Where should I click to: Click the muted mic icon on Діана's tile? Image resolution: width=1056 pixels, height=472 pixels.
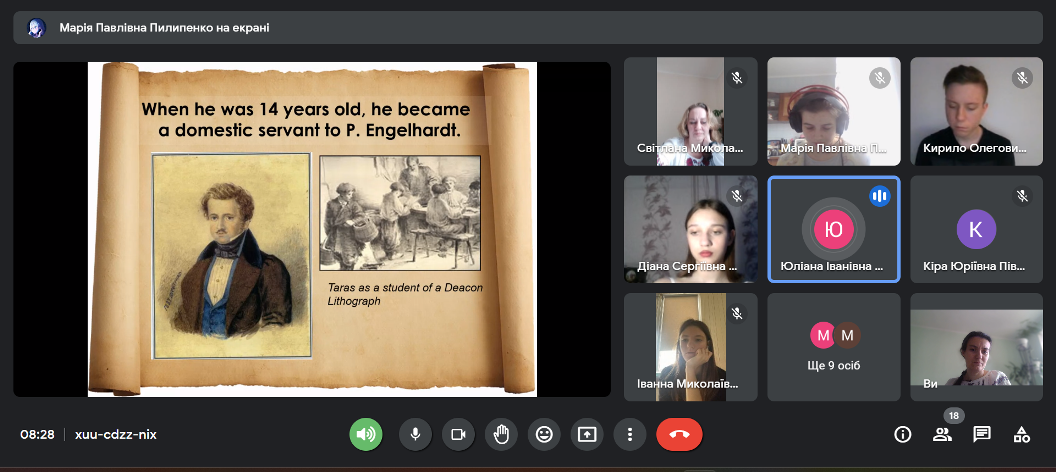[x=737, y=196]
